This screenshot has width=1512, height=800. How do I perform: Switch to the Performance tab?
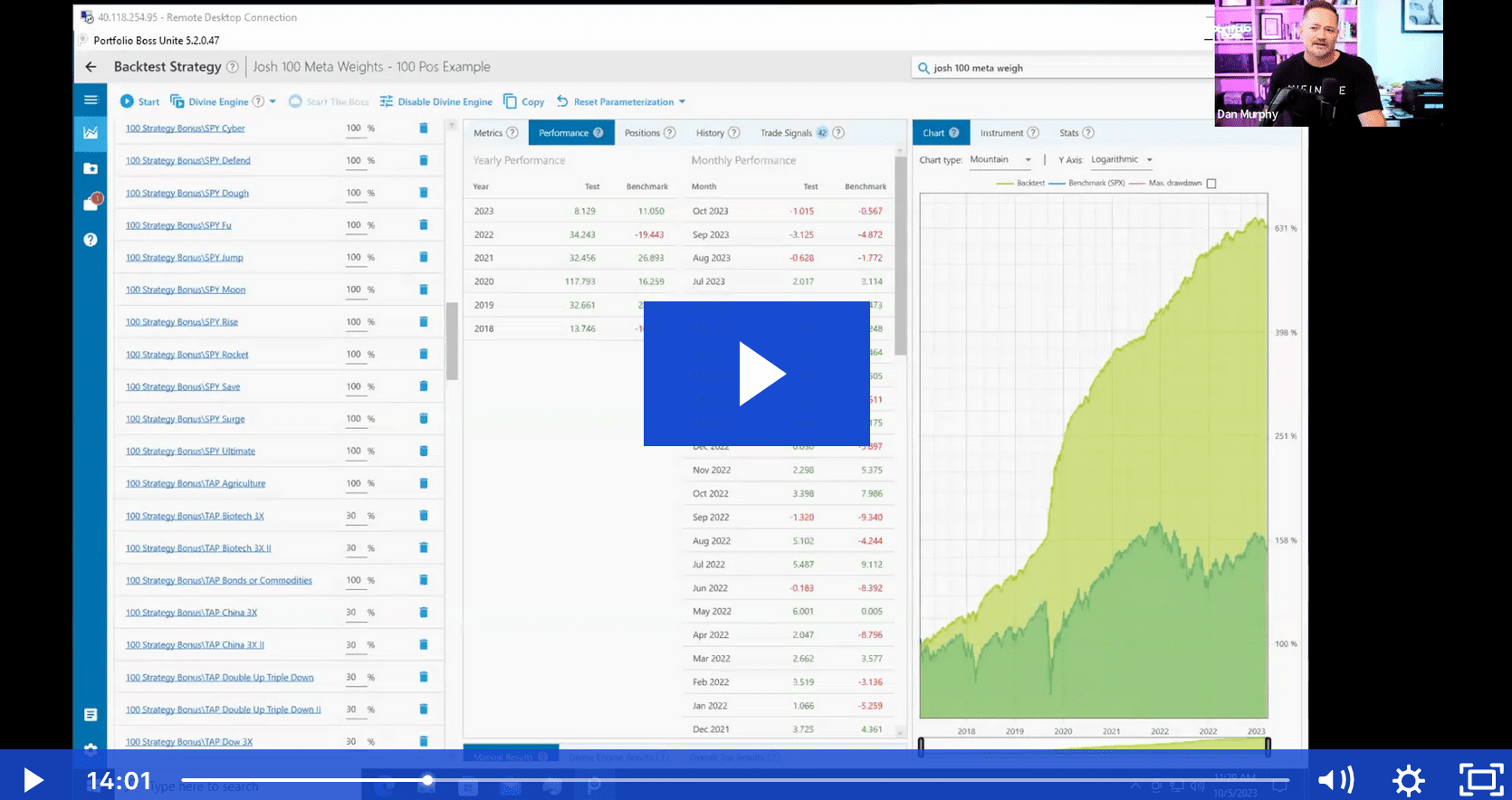[571, 133]
